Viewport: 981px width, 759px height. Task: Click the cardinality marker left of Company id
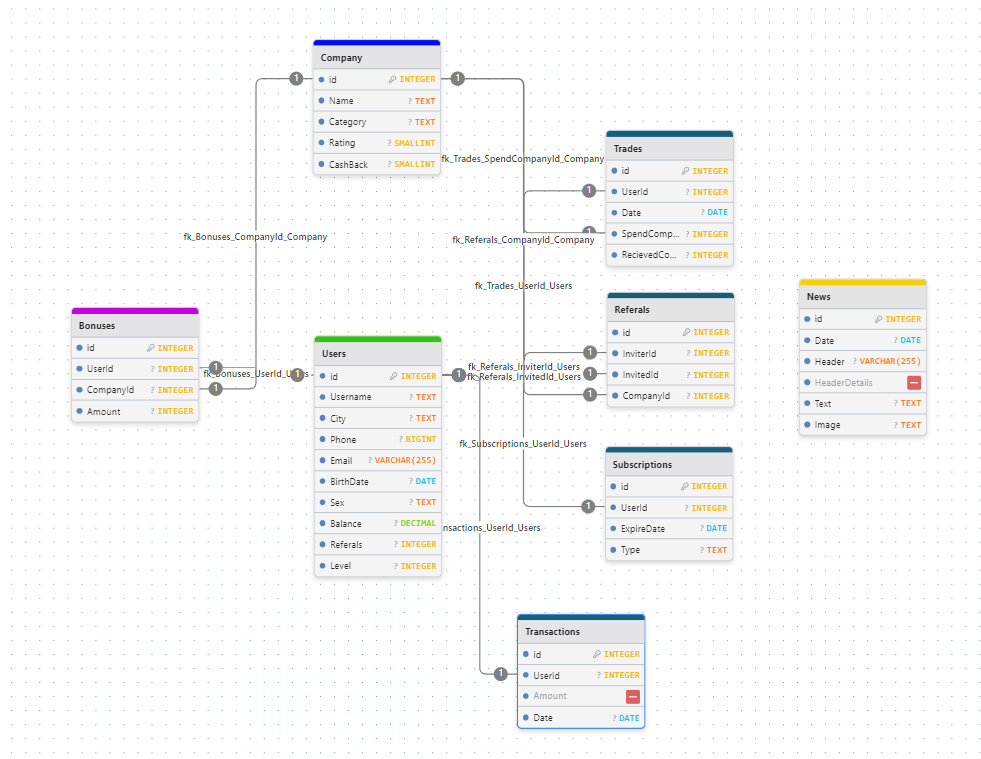point(296,78)
